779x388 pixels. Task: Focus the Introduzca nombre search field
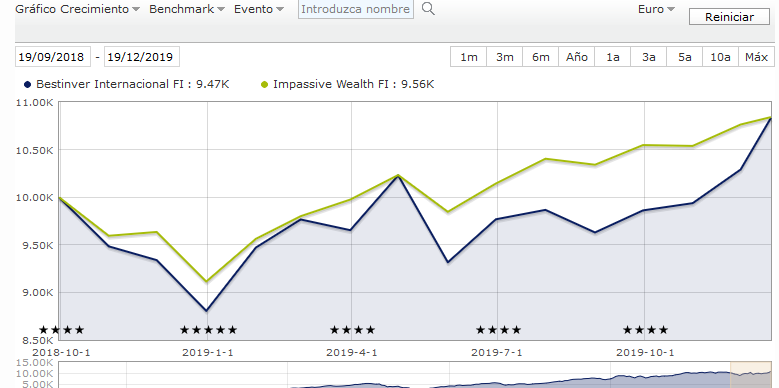point(356,9)
